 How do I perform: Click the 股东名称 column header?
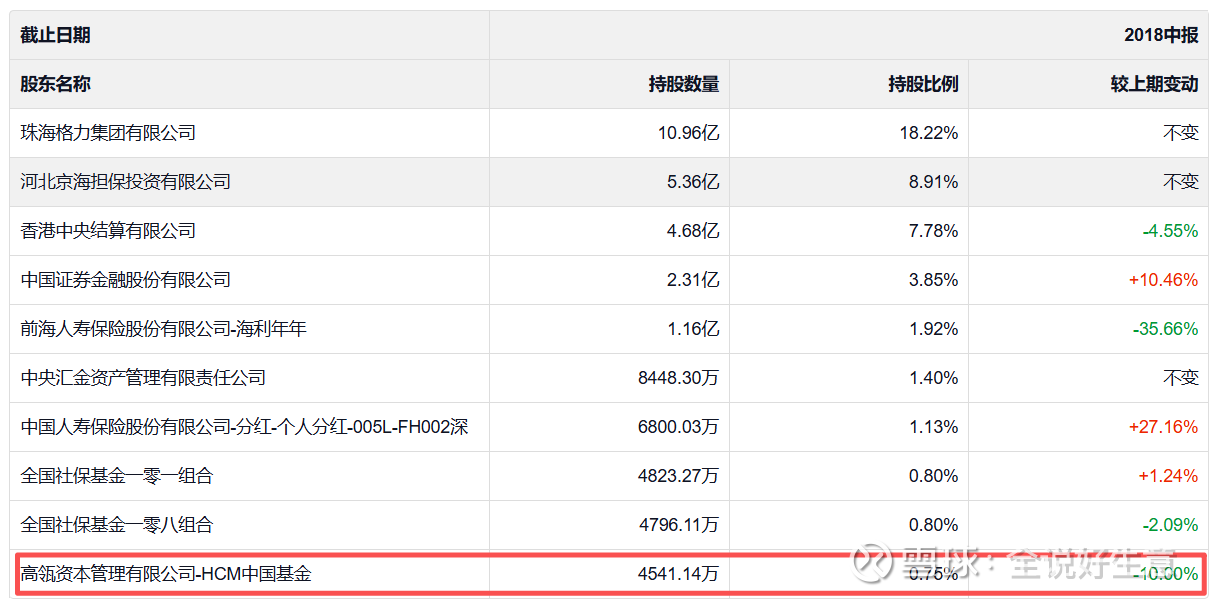point(56,84)
